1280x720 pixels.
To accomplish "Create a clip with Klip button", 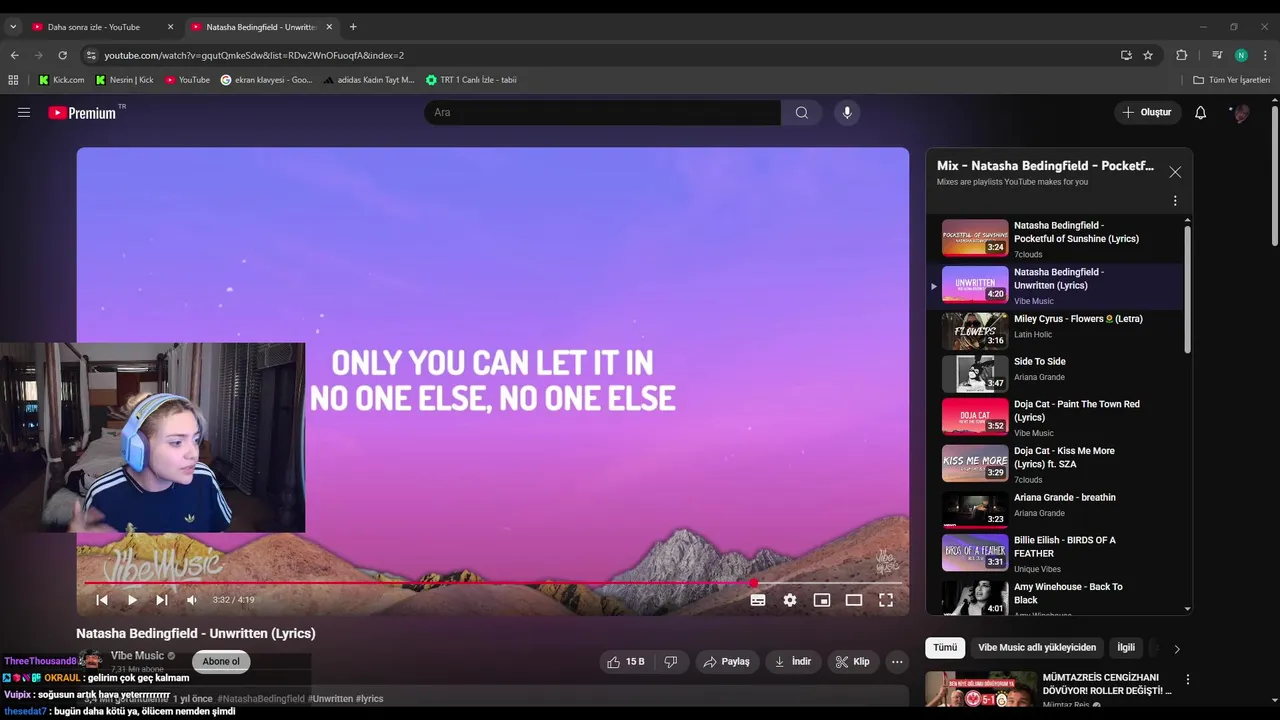I will click(x=853, y=662).
